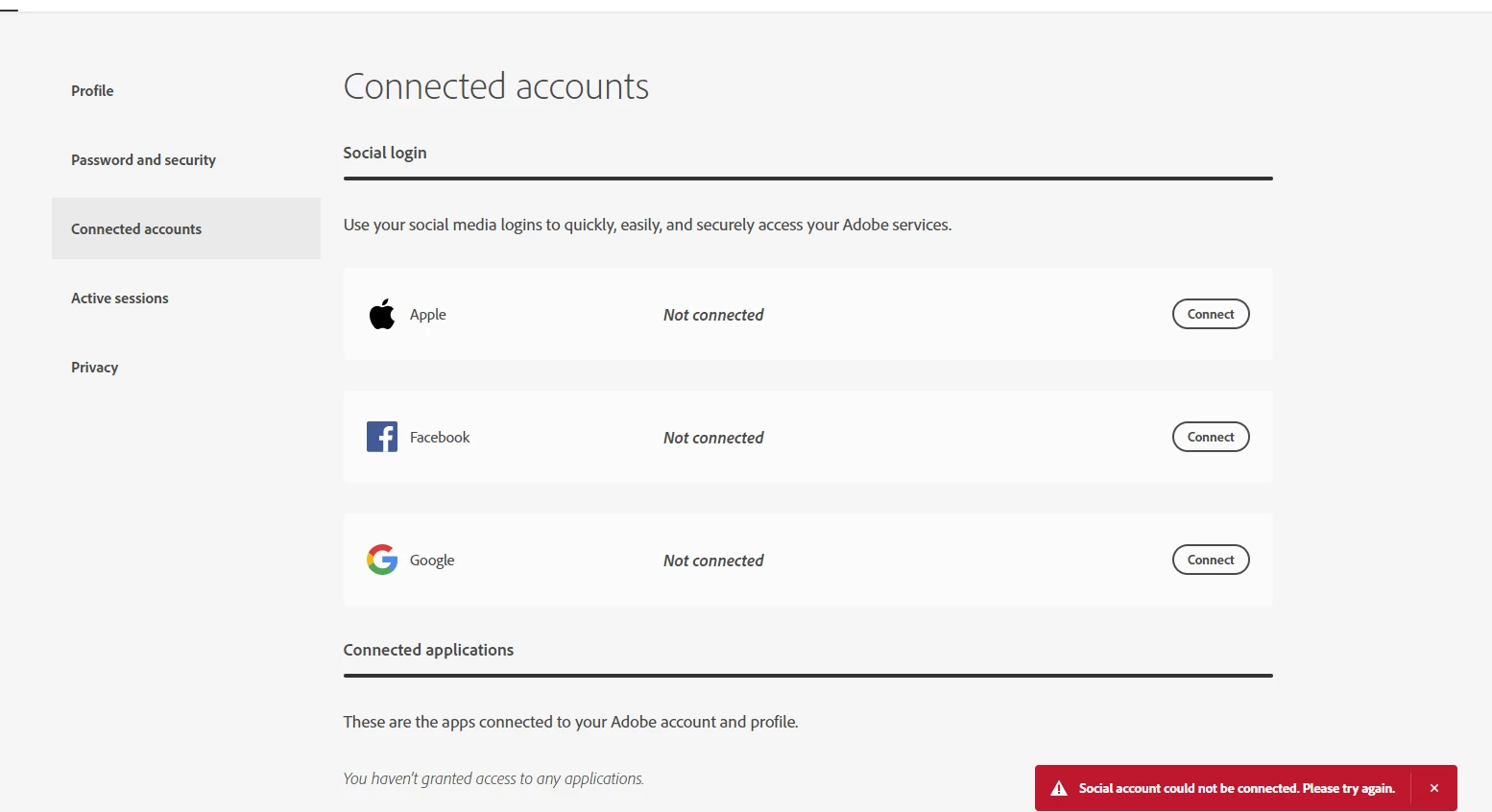Go to Password and security
Screen dimensions: 1492x812
tap(143, 159)
